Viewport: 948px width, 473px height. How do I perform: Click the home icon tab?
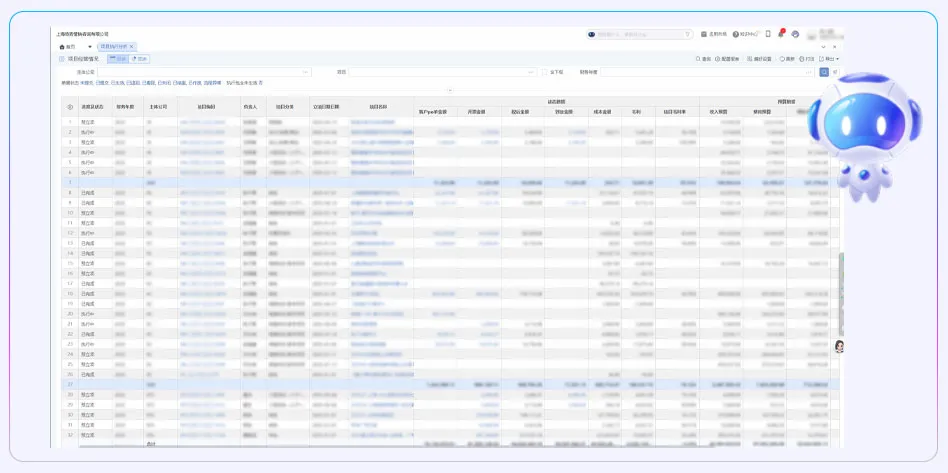click(x=67, y=47)
